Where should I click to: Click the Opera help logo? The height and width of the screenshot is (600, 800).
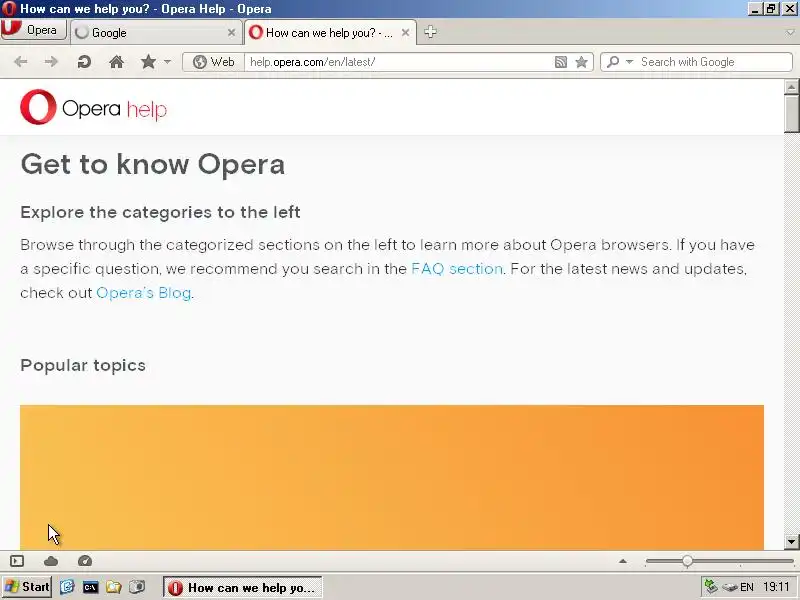tap(93, 107)
